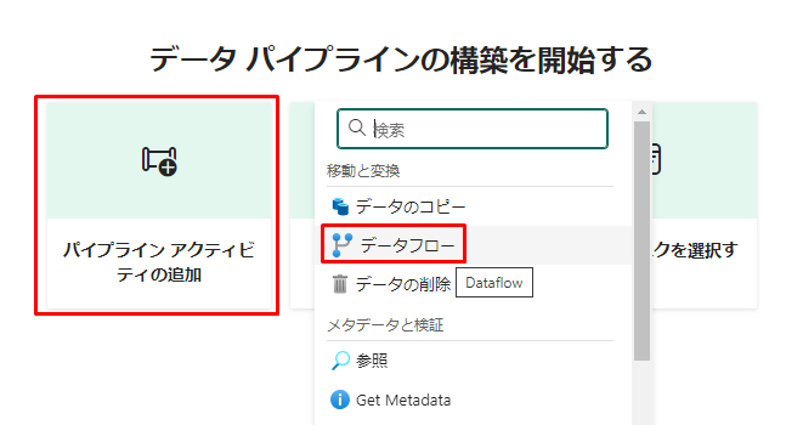Screen dimensions: 803x425
Task: Click the データのコピー database icon
Action: click(x=340, y=207)
